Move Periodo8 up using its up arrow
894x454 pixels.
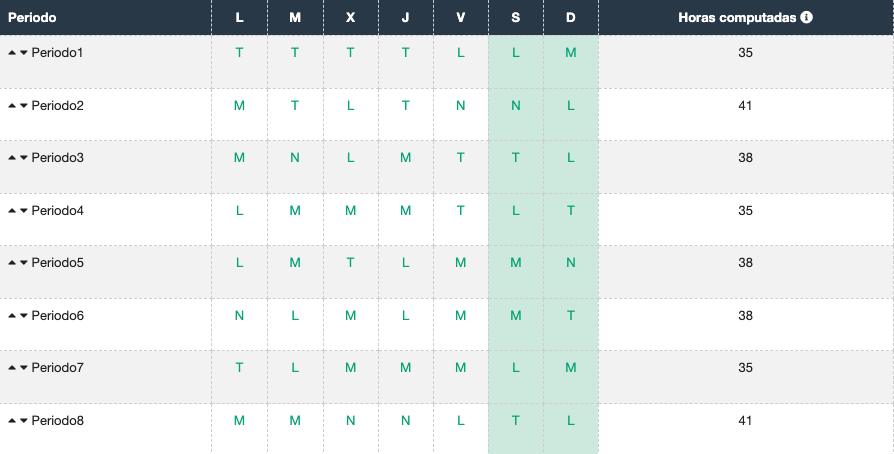pos(12,421)
